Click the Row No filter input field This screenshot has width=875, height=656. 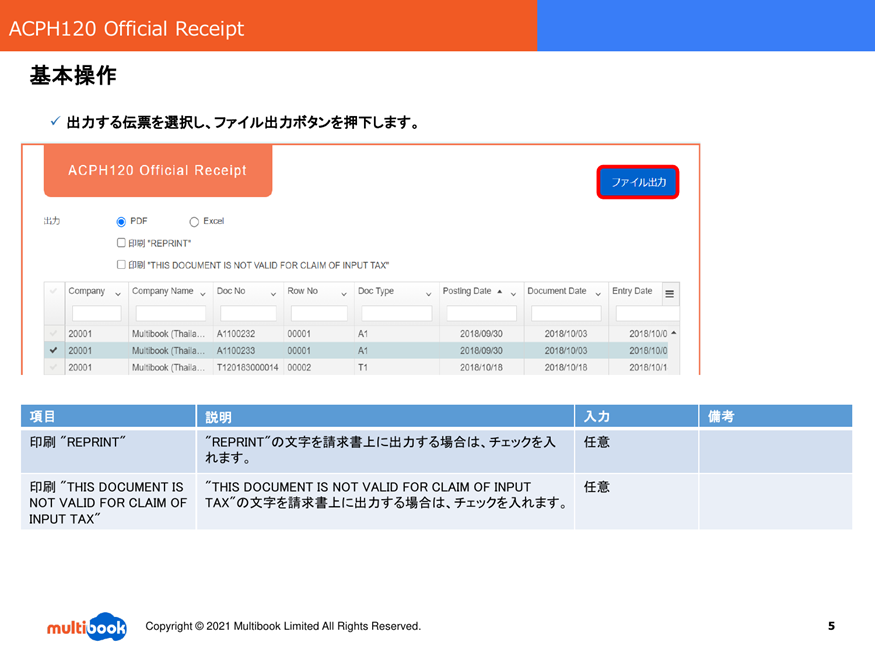pyautogui.click(x=319, y=313)
